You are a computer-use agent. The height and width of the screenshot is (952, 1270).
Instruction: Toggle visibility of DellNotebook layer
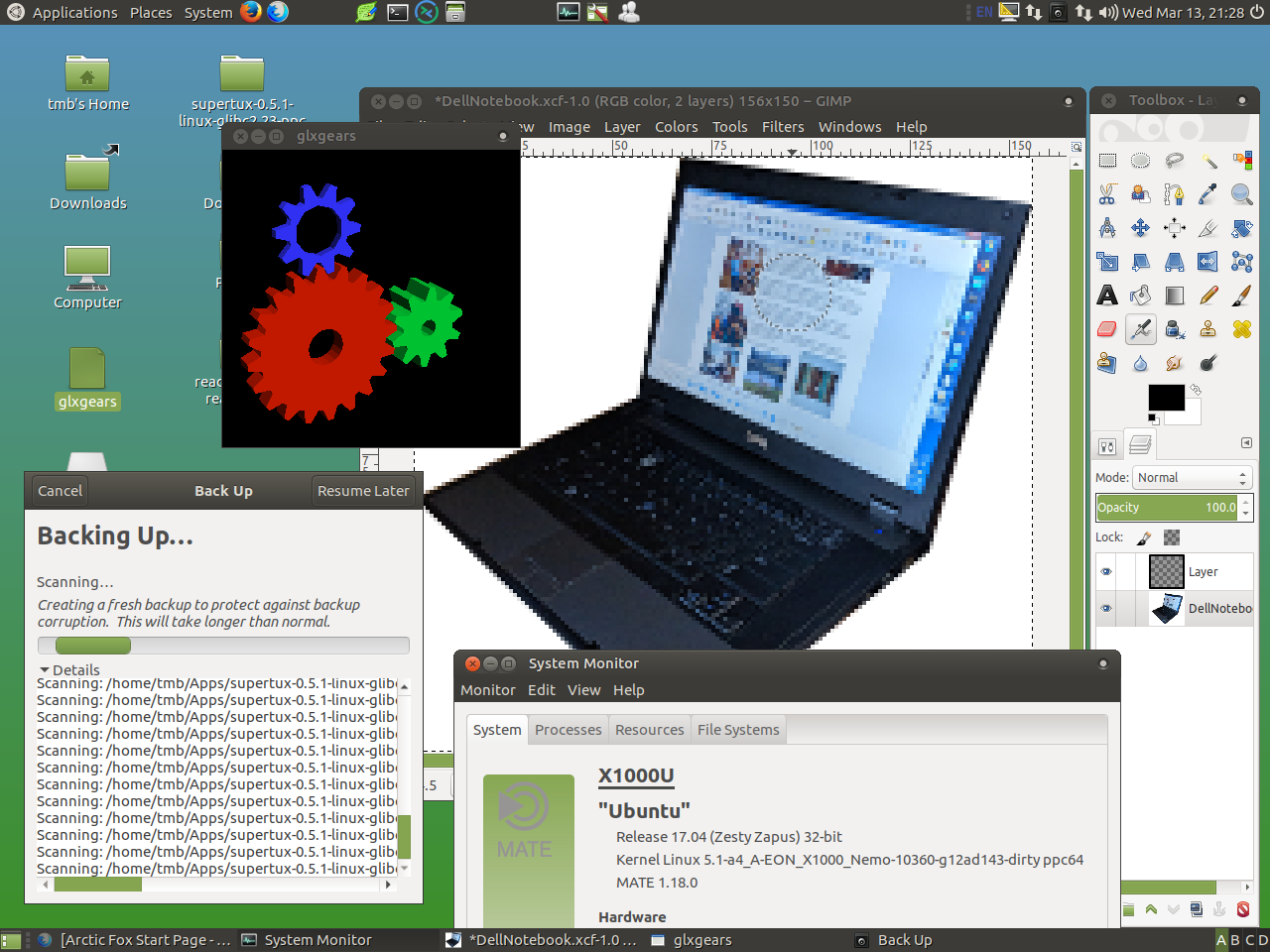click(x=1106, y=609)
